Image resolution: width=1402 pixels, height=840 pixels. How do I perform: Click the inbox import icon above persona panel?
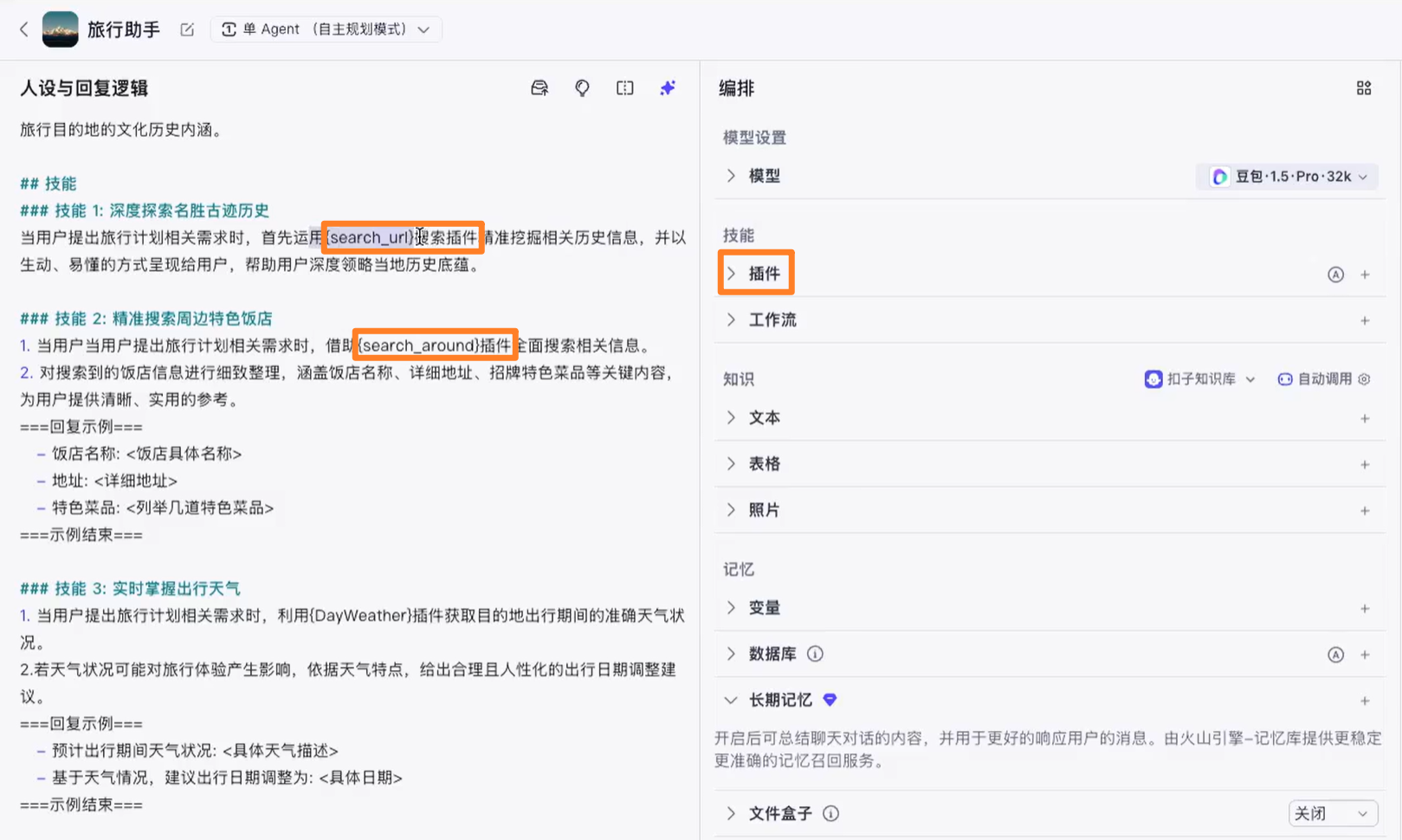coord(539,87)
